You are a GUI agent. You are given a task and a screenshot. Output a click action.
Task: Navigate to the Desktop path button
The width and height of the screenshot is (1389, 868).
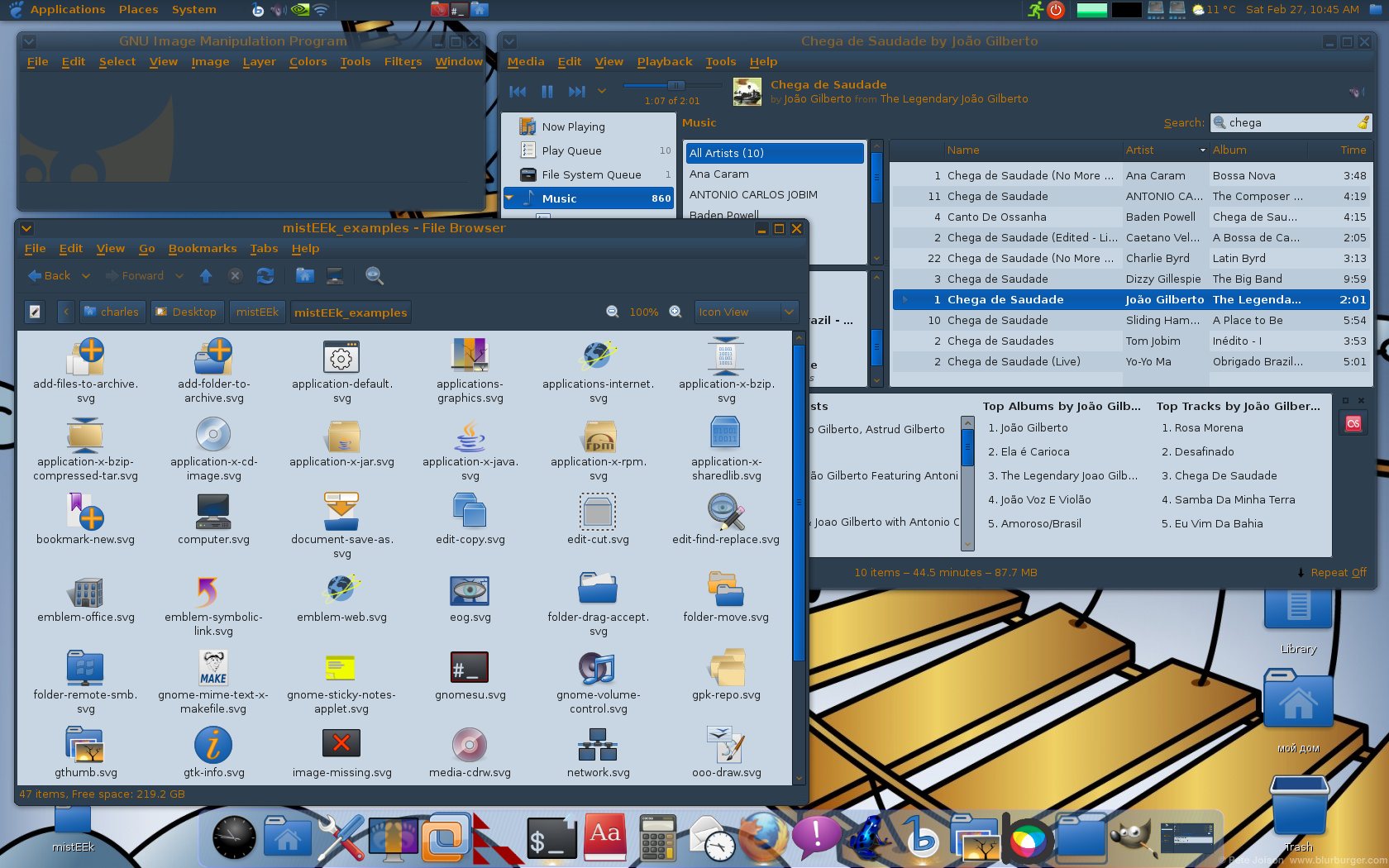click(186, 312)
